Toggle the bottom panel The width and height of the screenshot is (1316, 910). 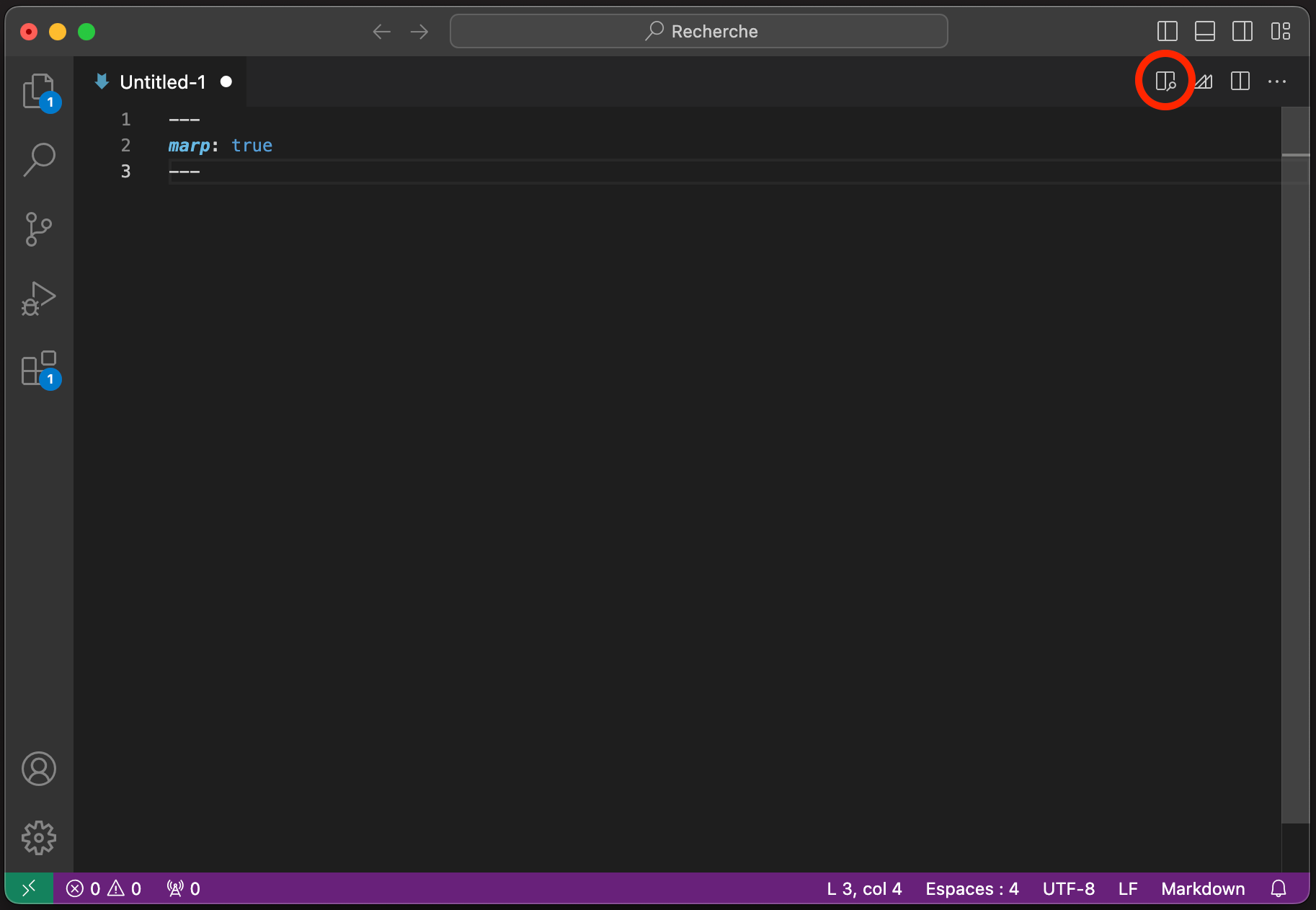[1205, 31]
